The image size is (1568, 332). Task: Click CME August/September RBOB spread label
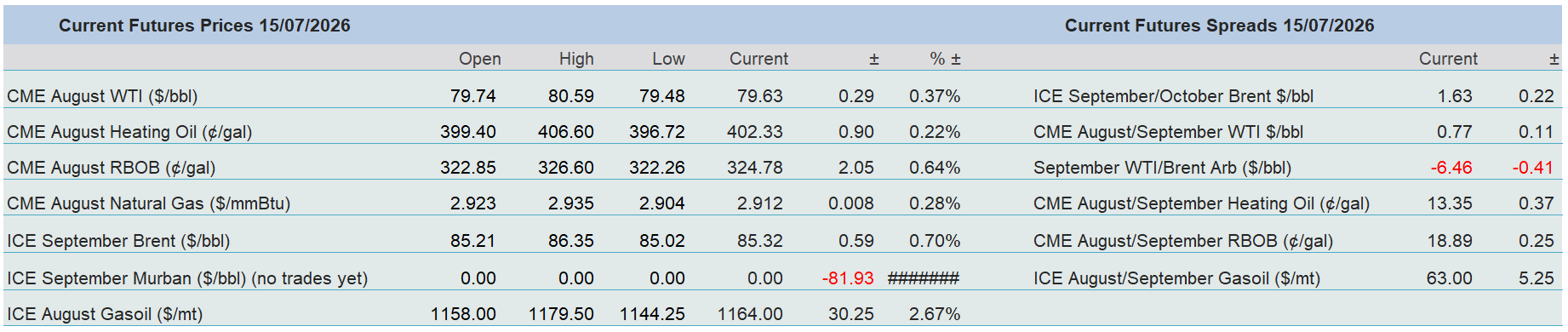click(1183, 241)
